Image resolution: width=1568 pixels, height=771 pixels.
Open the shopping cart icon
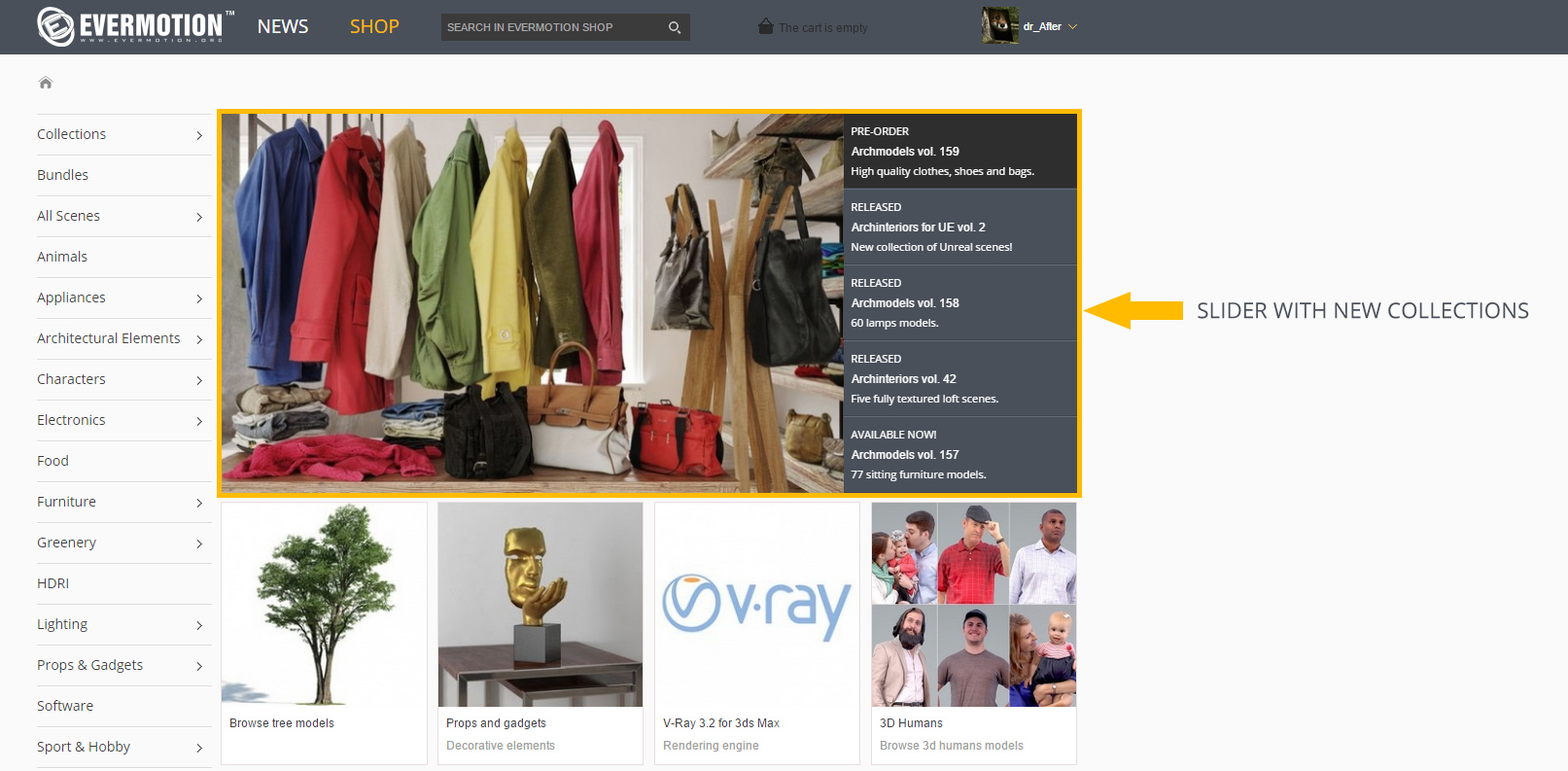(x=766, y=26)
